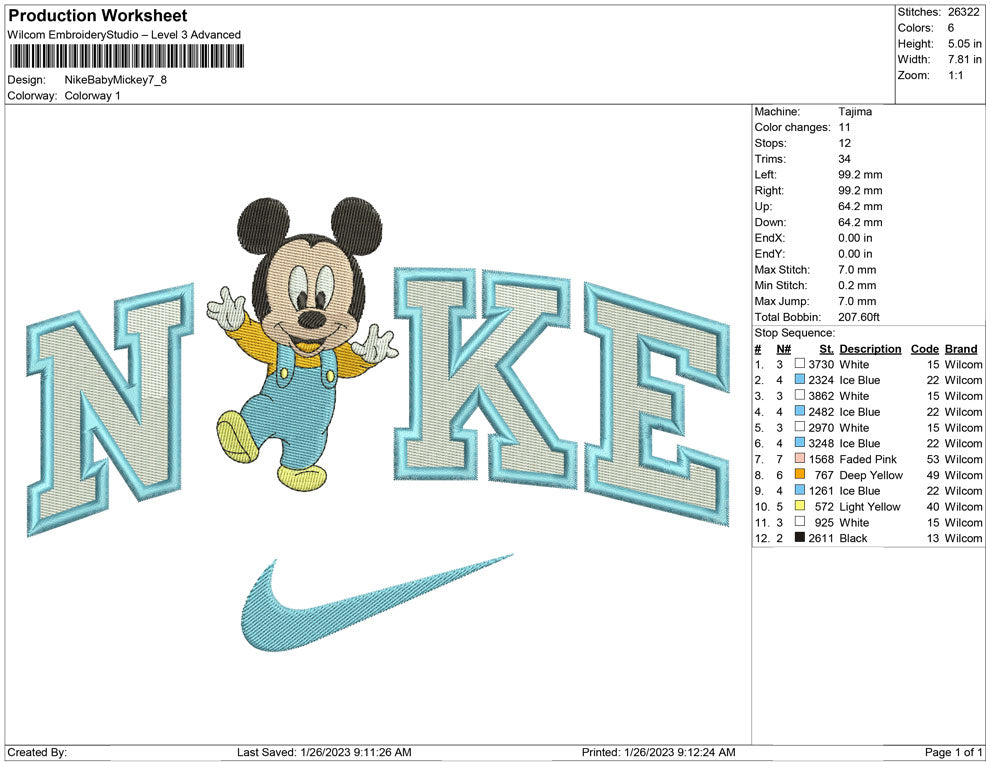This screenshot has height=762, width=990.
Task: Click 'Last Saved: 1/26/2023 9:11:26 AM' footer
Action: 324,752
